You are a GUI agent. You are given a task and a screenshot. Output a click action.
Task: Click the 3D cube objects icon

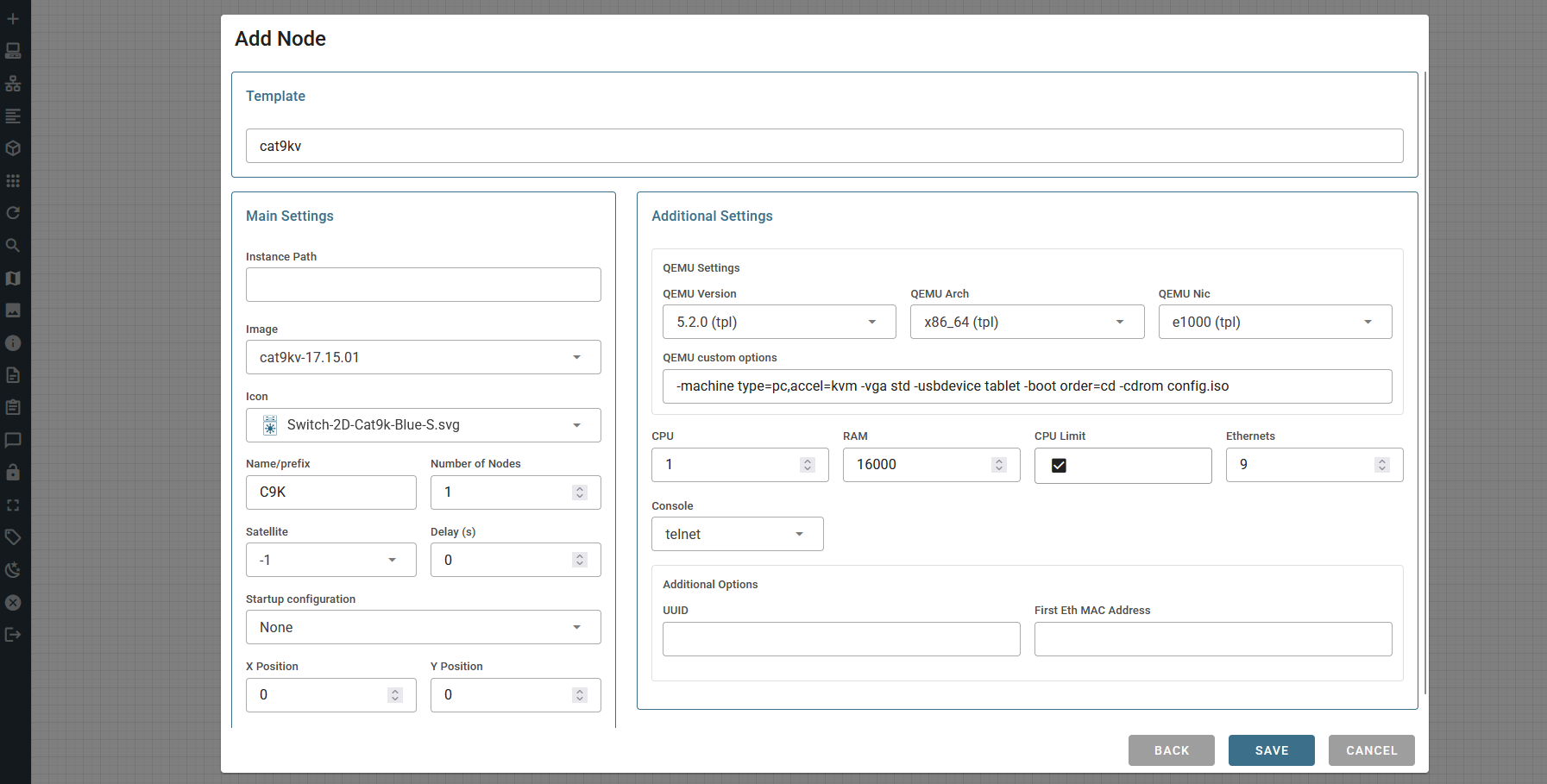[13, 148]
